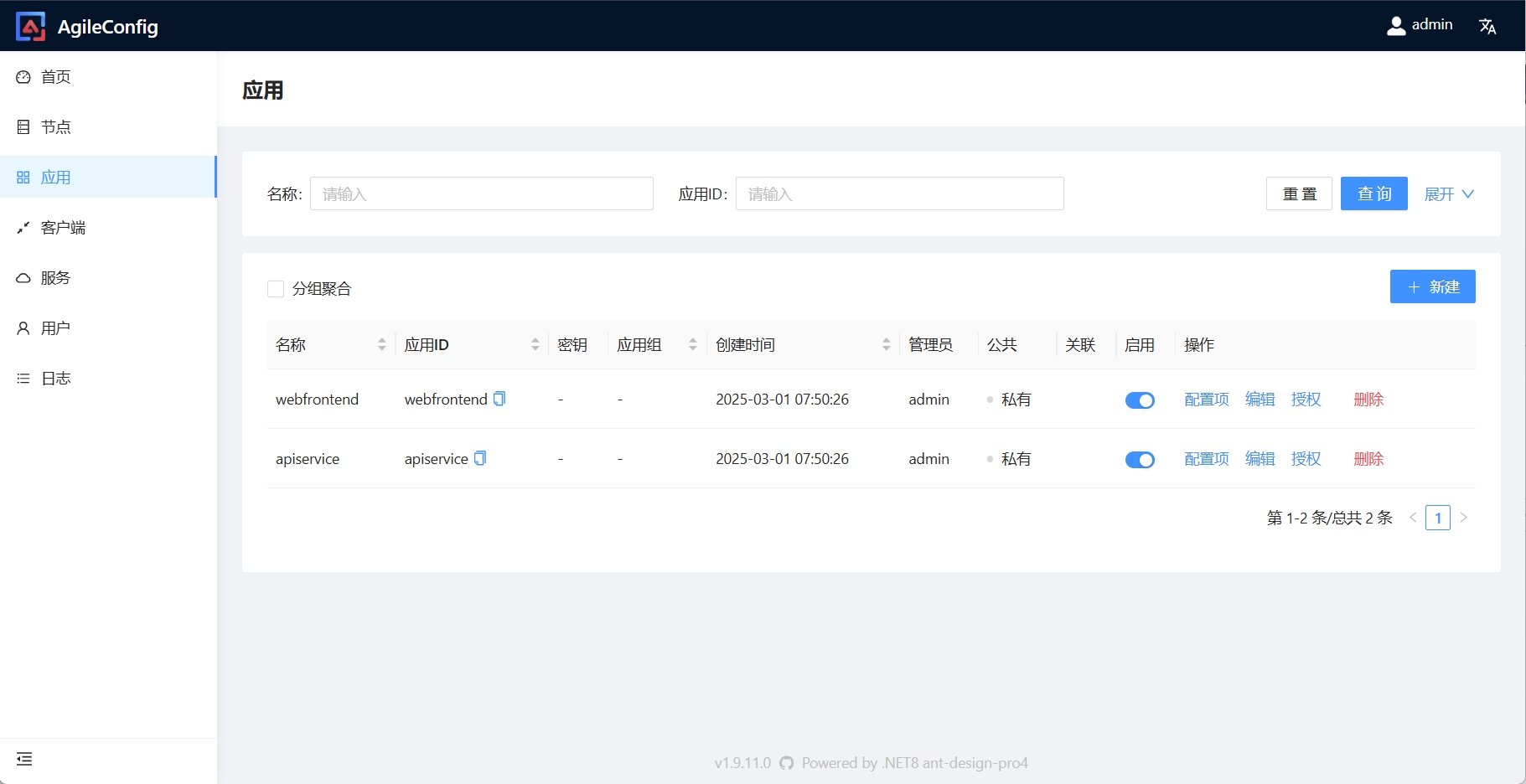Sort the table by 创建时间 column

[x=886, y=344]
